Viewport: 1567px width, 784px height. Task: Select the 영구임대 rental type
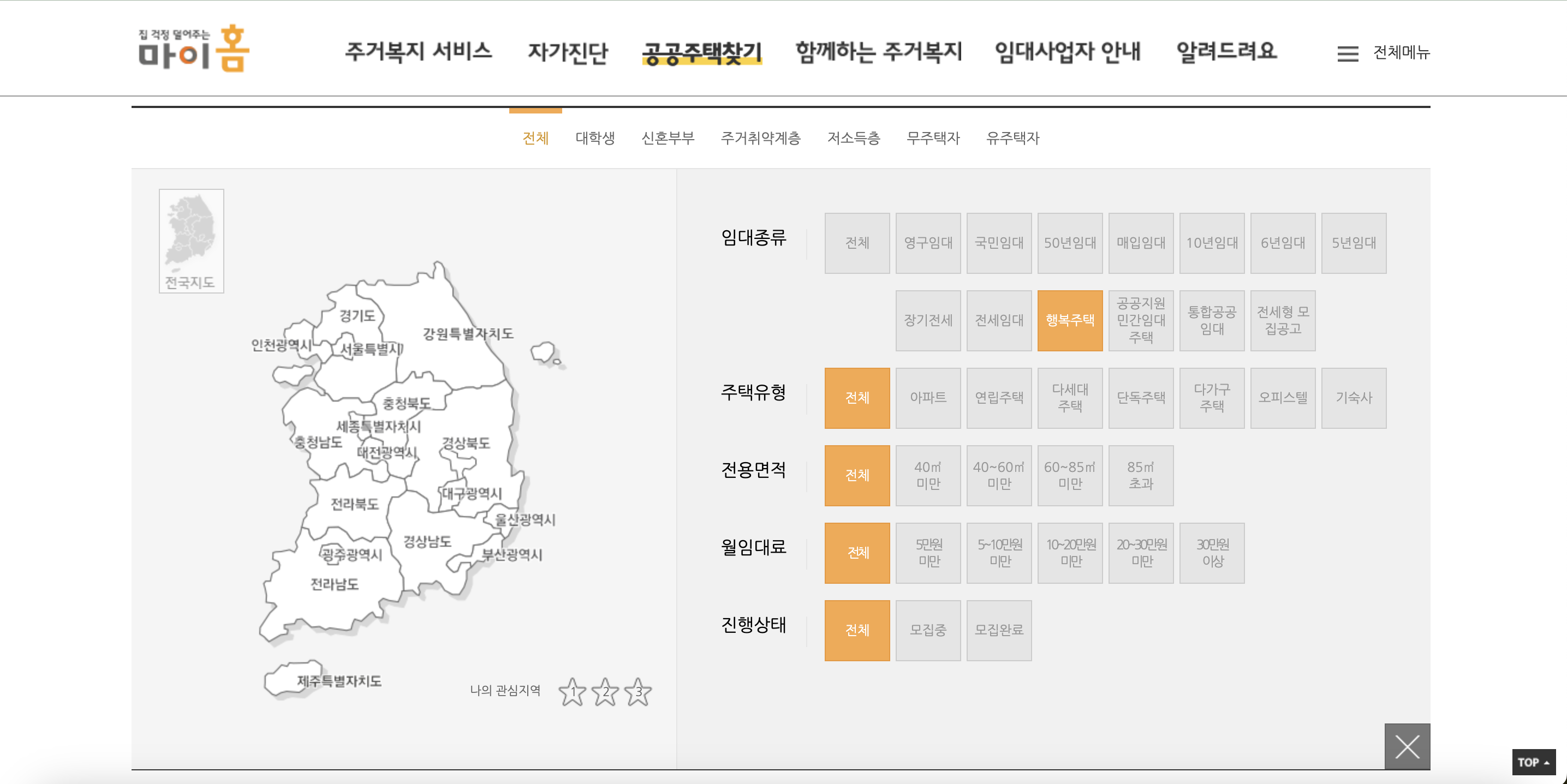(928, 243)
